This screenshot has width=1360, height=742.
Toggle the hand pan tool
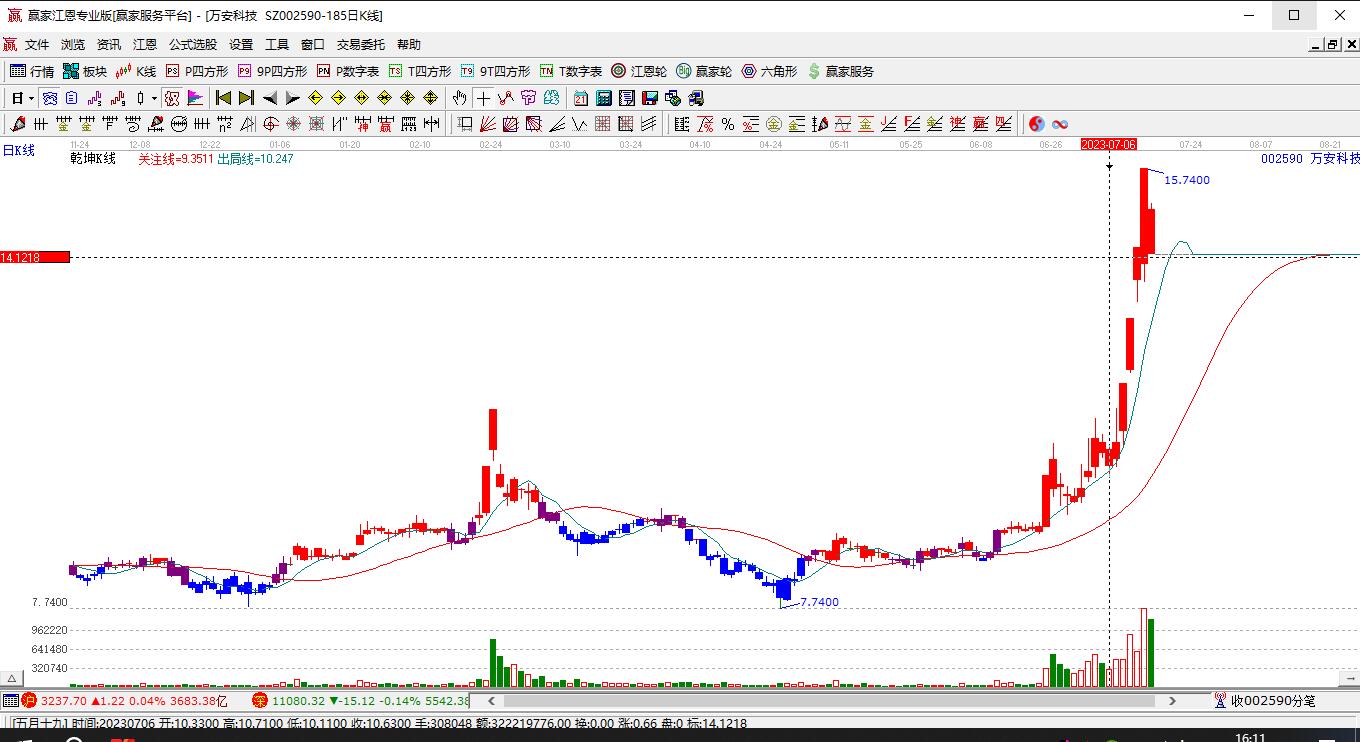click(x=459, y=98)
